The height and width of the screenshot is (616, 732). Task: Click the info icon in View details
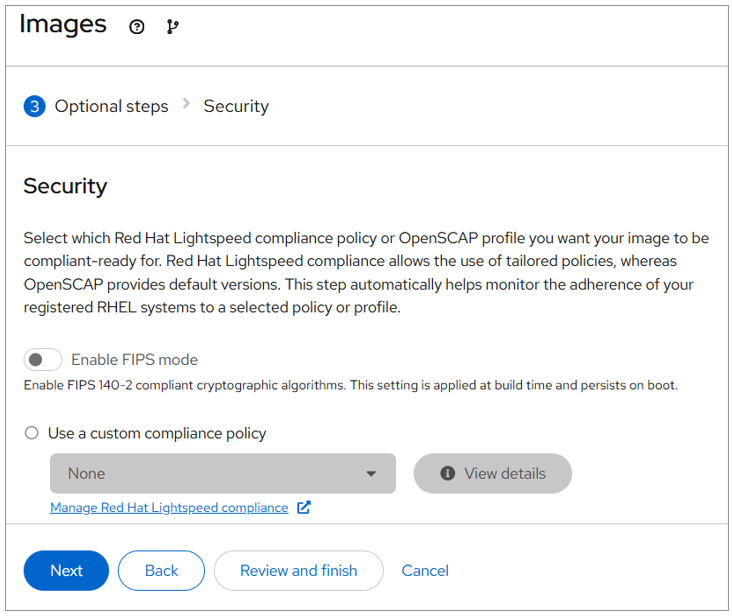[x=447, y=474]
